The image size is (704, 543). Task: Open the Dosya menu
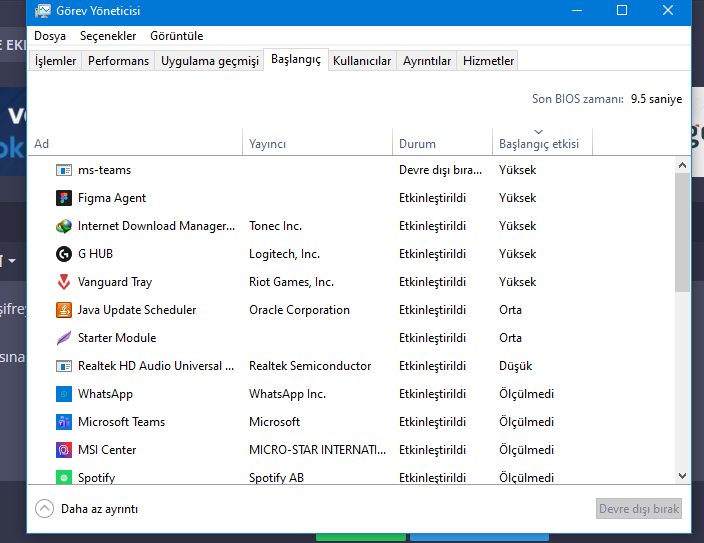[50, 36]
